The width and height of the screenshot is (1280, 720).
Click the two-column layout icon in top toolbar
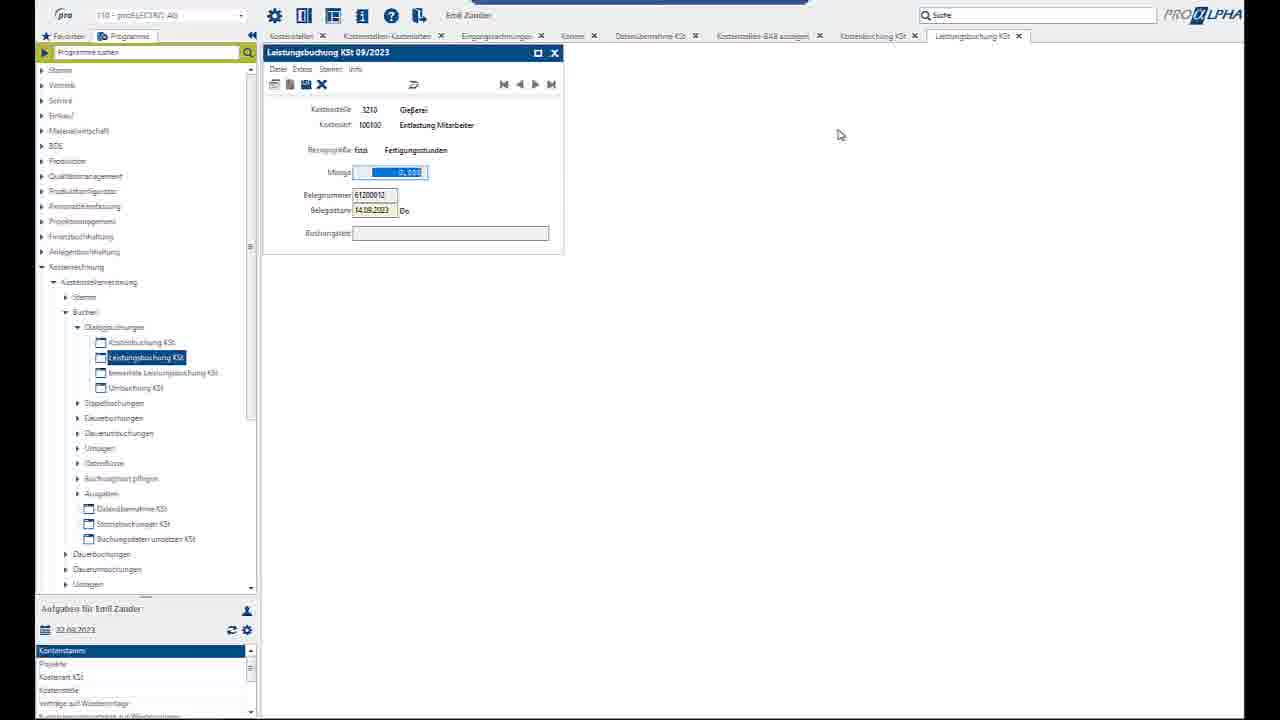pyautogui.click(x=304, y=16)
